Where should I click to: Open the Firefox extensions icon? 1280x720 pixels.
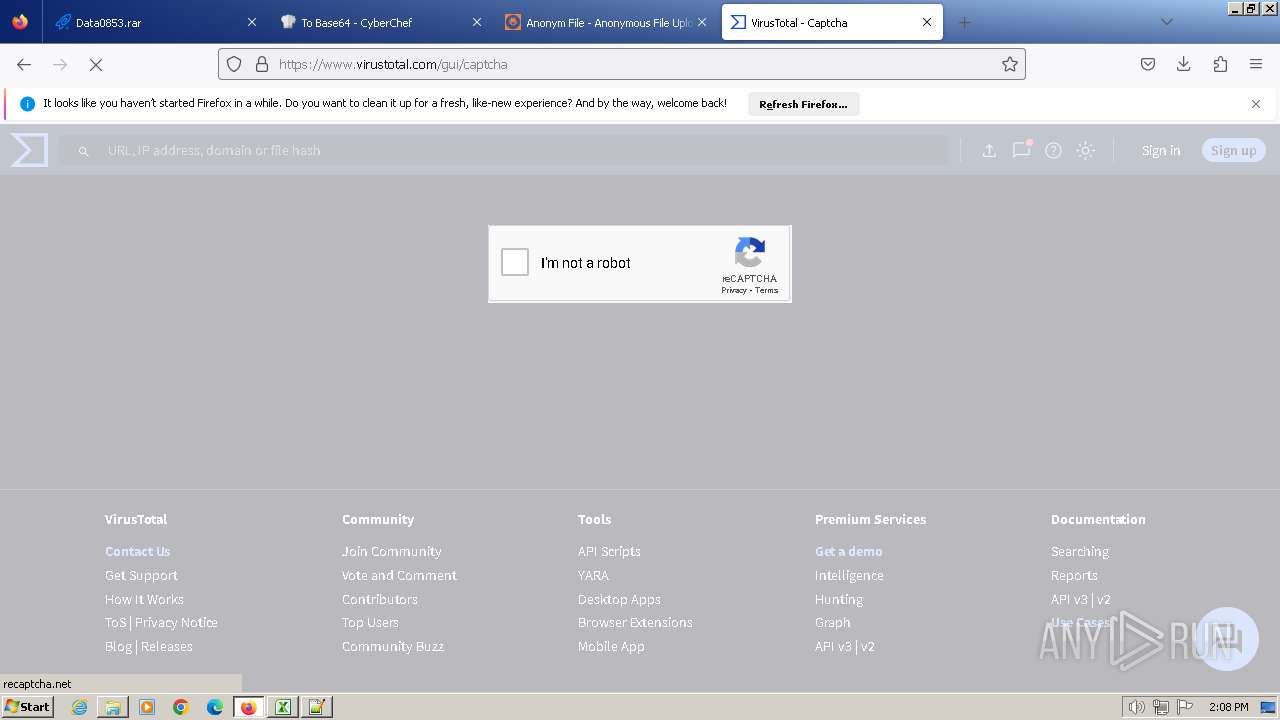pyautogui.click(x=1220, y=64)
